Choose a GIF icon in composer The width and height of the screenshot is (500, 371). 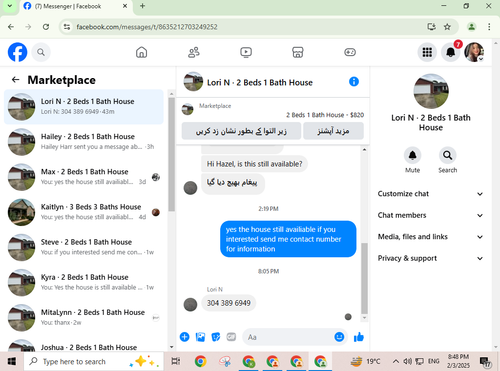click(231, 337)
